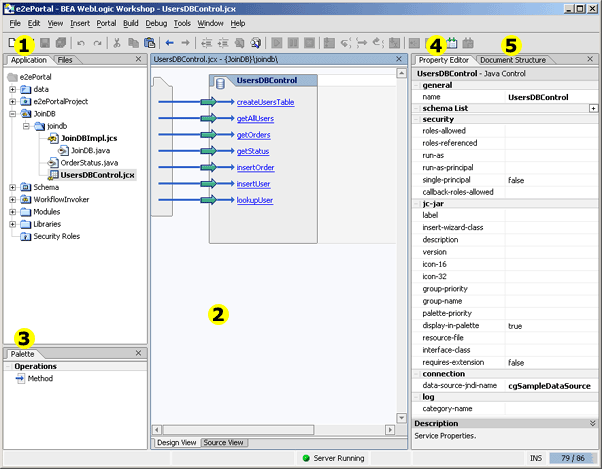The width and height of the screenshot is (602, 470).
Task: Select OrderStatus.java in the tree
Action: click(x=89, y=163)
